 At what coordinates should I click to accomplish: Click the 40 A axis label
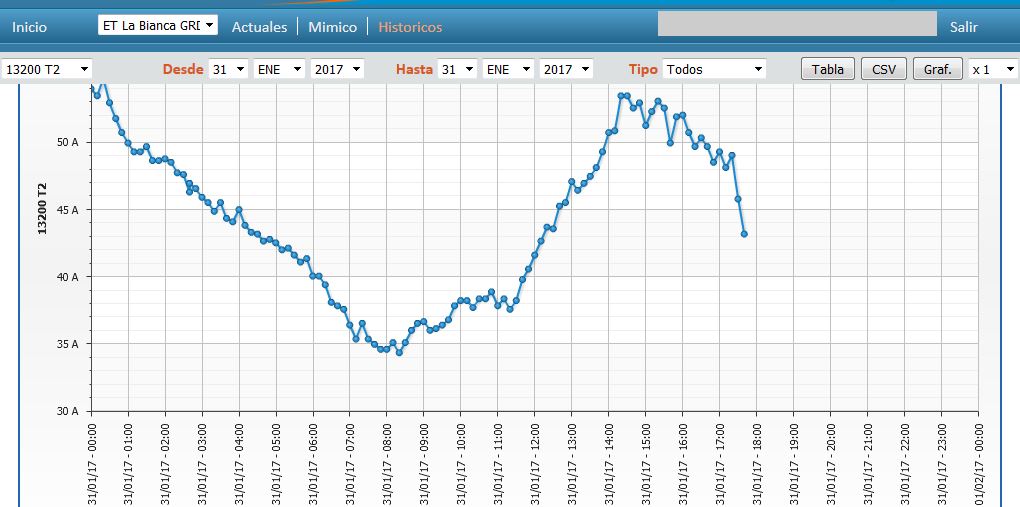coord(67,277)
